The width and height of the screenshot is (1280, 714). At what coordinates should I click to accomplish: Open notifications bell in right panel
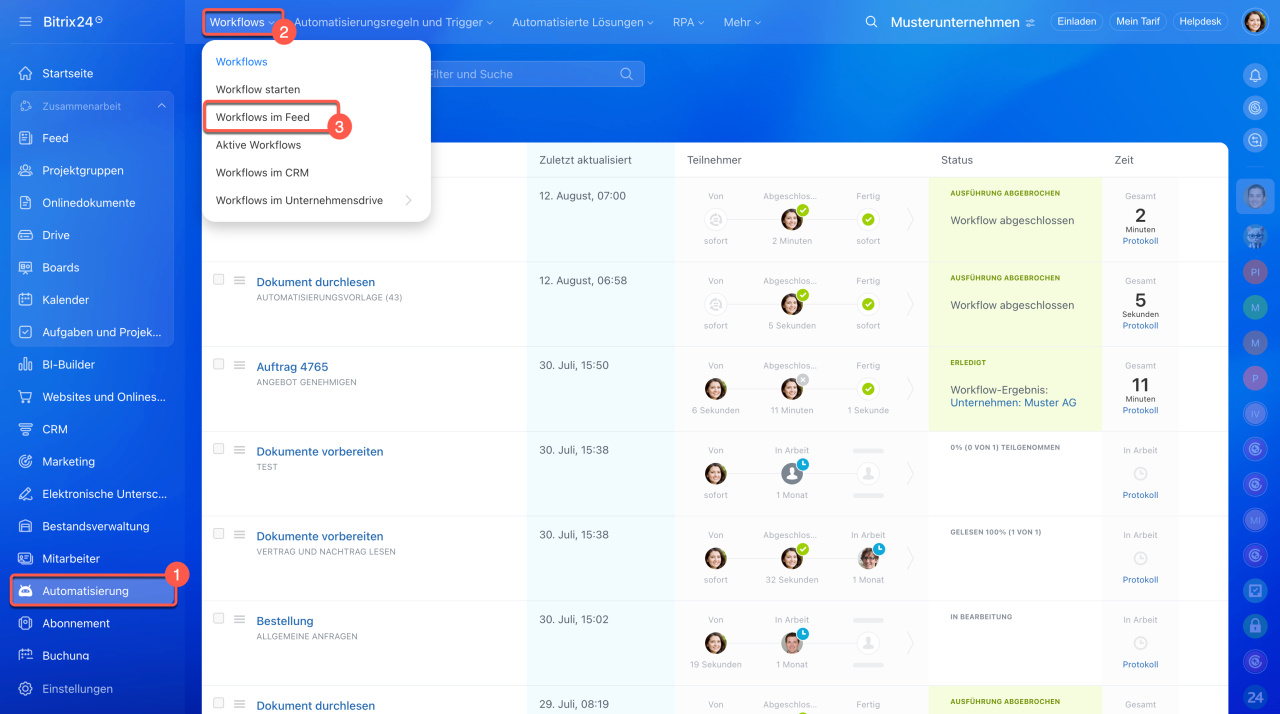[x=1255, y=75]
